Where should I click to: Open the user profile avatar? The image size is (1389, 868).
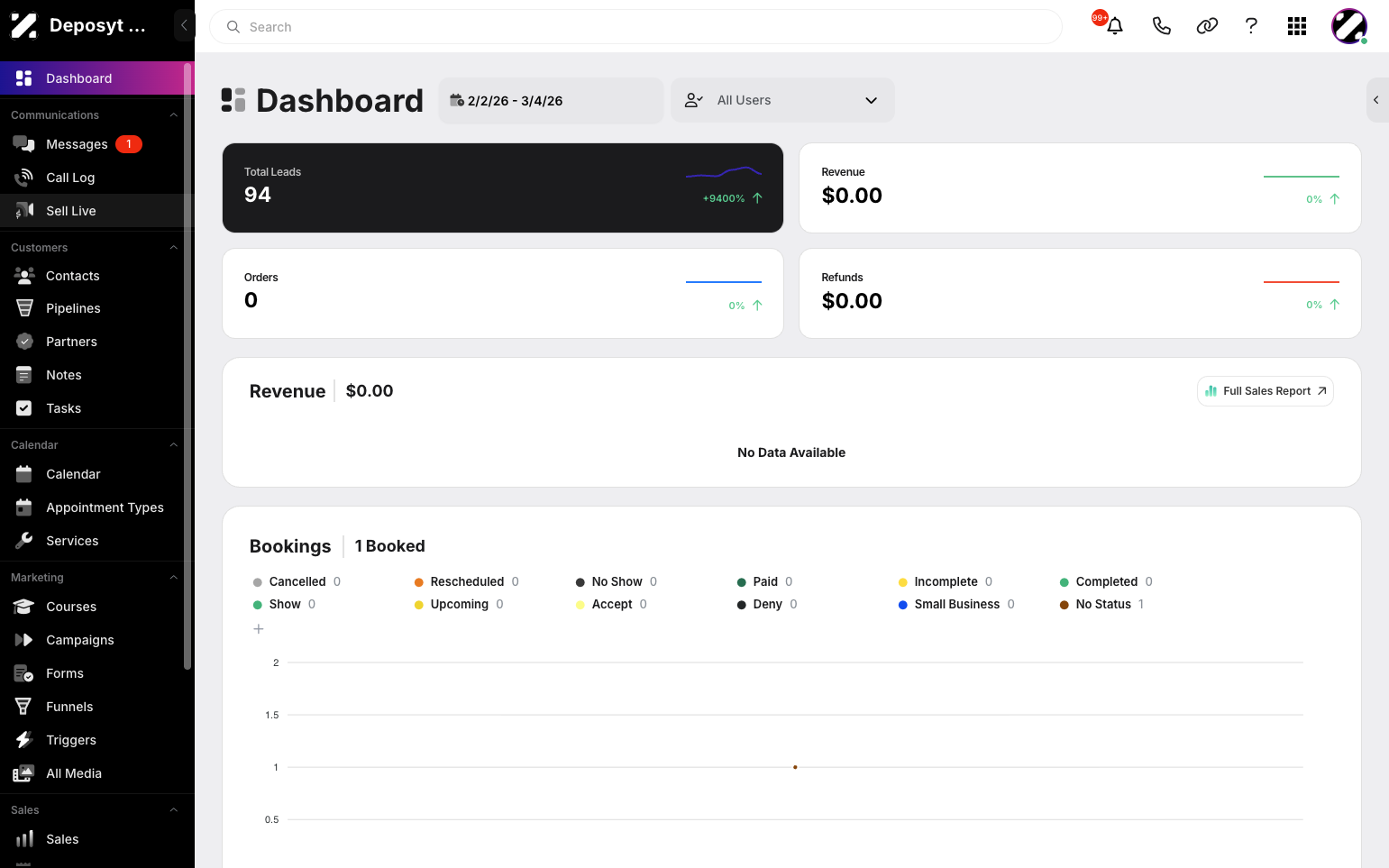(x=1349, y=26)
